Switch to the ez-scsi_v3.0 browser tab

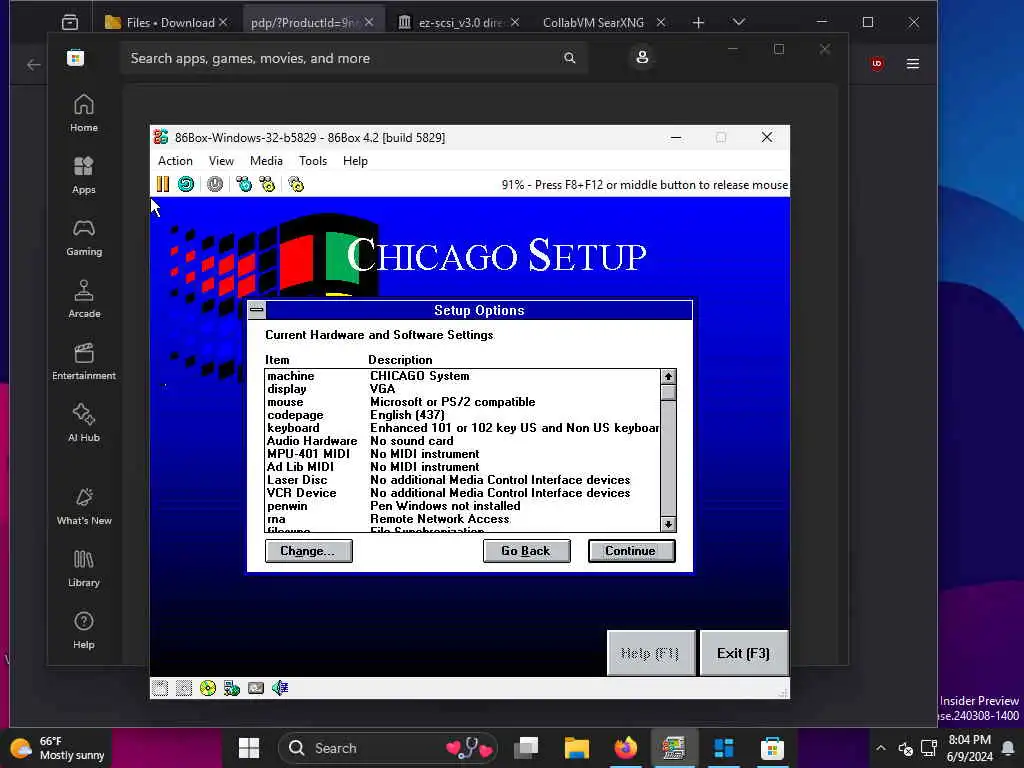pos(458,22)
